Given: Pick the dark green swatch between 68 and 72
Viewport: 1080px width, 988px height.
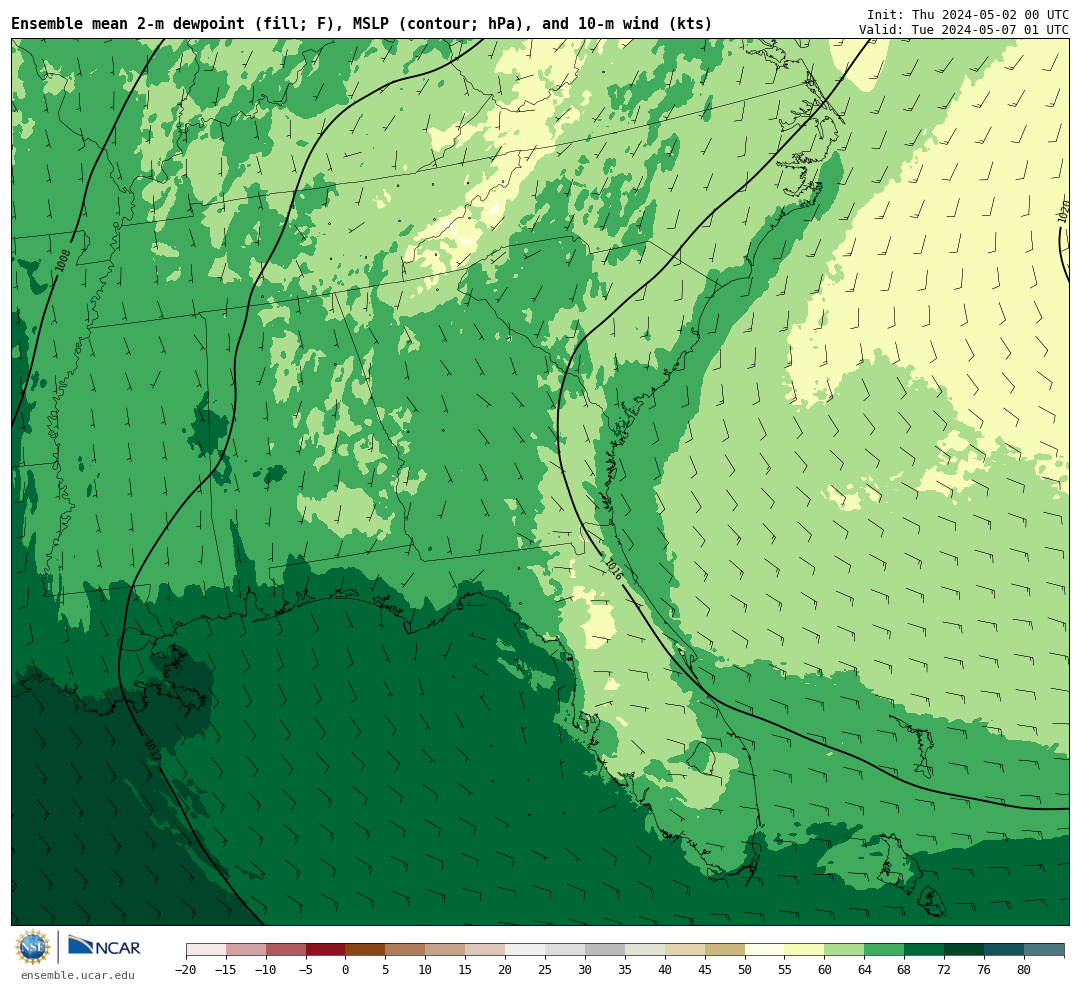Looking at the screenshot, I should point(925,950).
